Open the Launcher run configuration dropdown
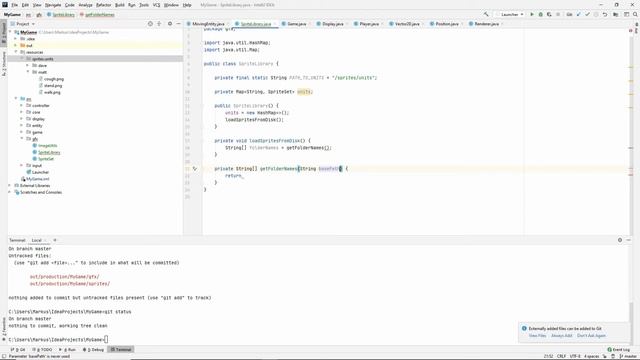This screenshot has height=360, width=640. point(510,14)
